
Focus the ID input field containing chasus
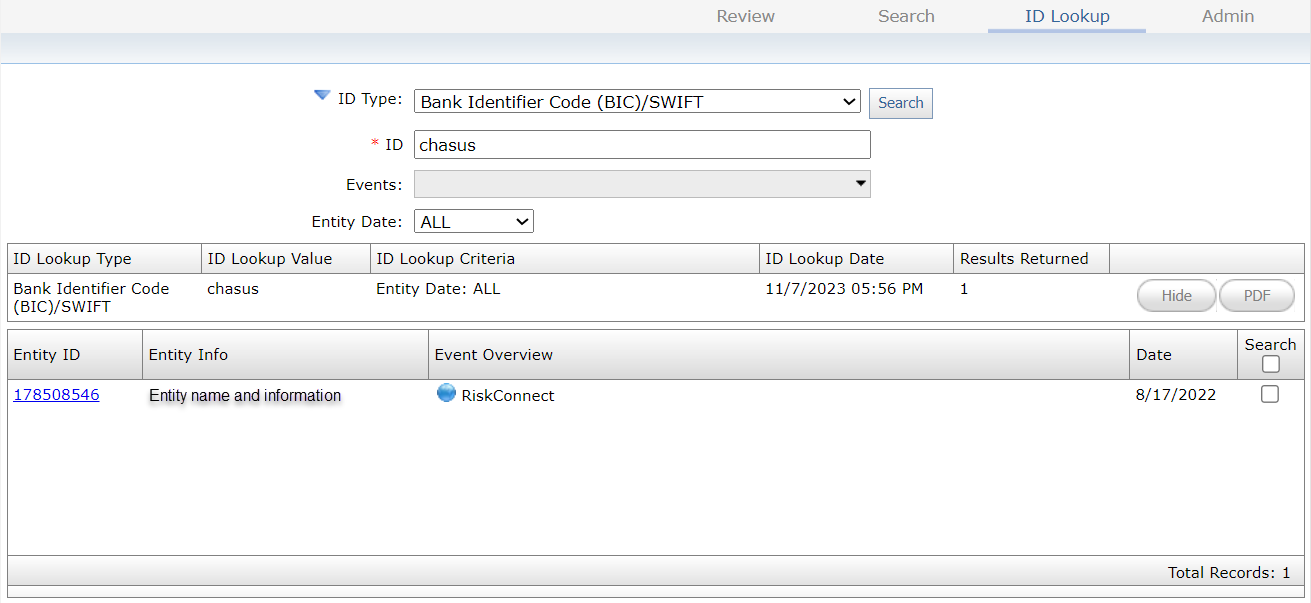point(642,145)
